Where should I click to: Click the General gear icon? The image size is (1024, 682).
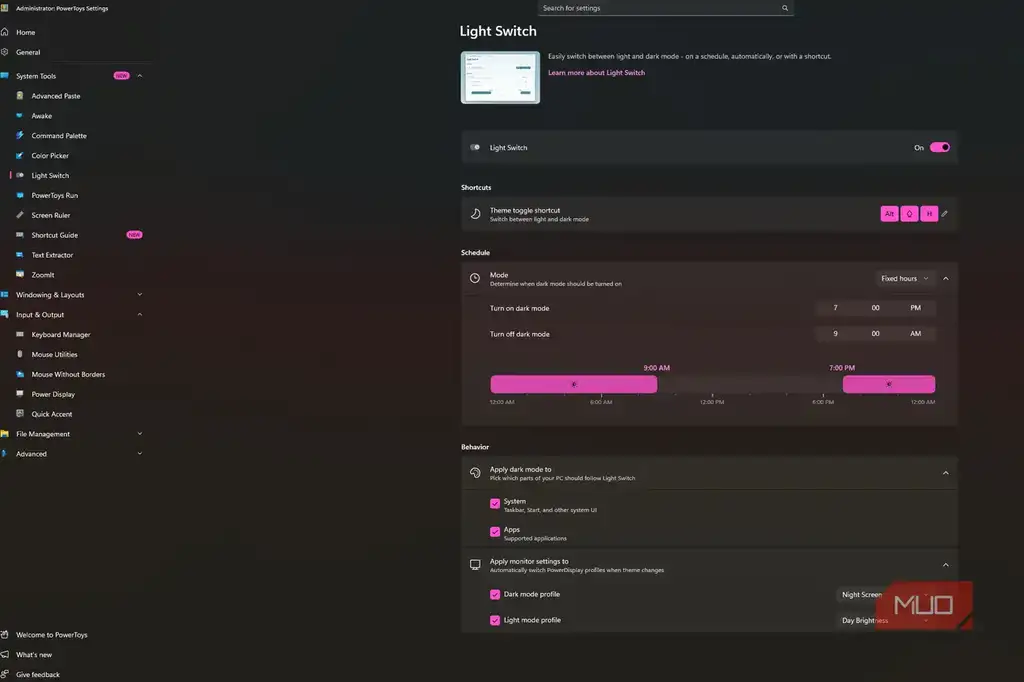point(5,52)
